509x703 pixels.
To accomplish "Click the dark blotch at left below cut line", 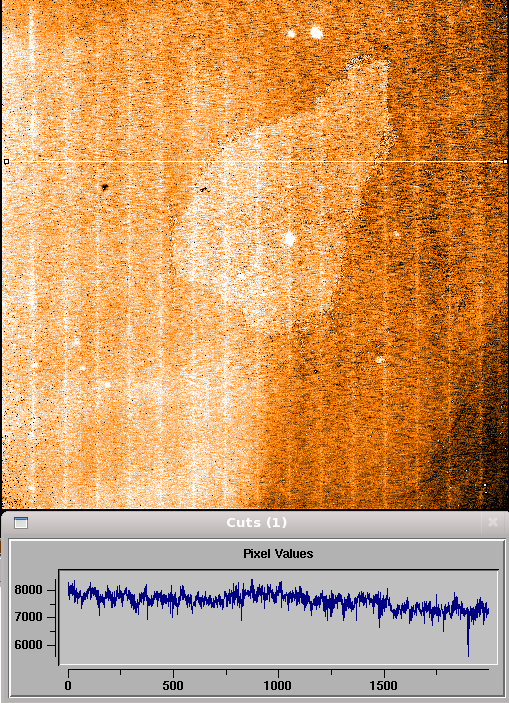I will pos(105,187).
